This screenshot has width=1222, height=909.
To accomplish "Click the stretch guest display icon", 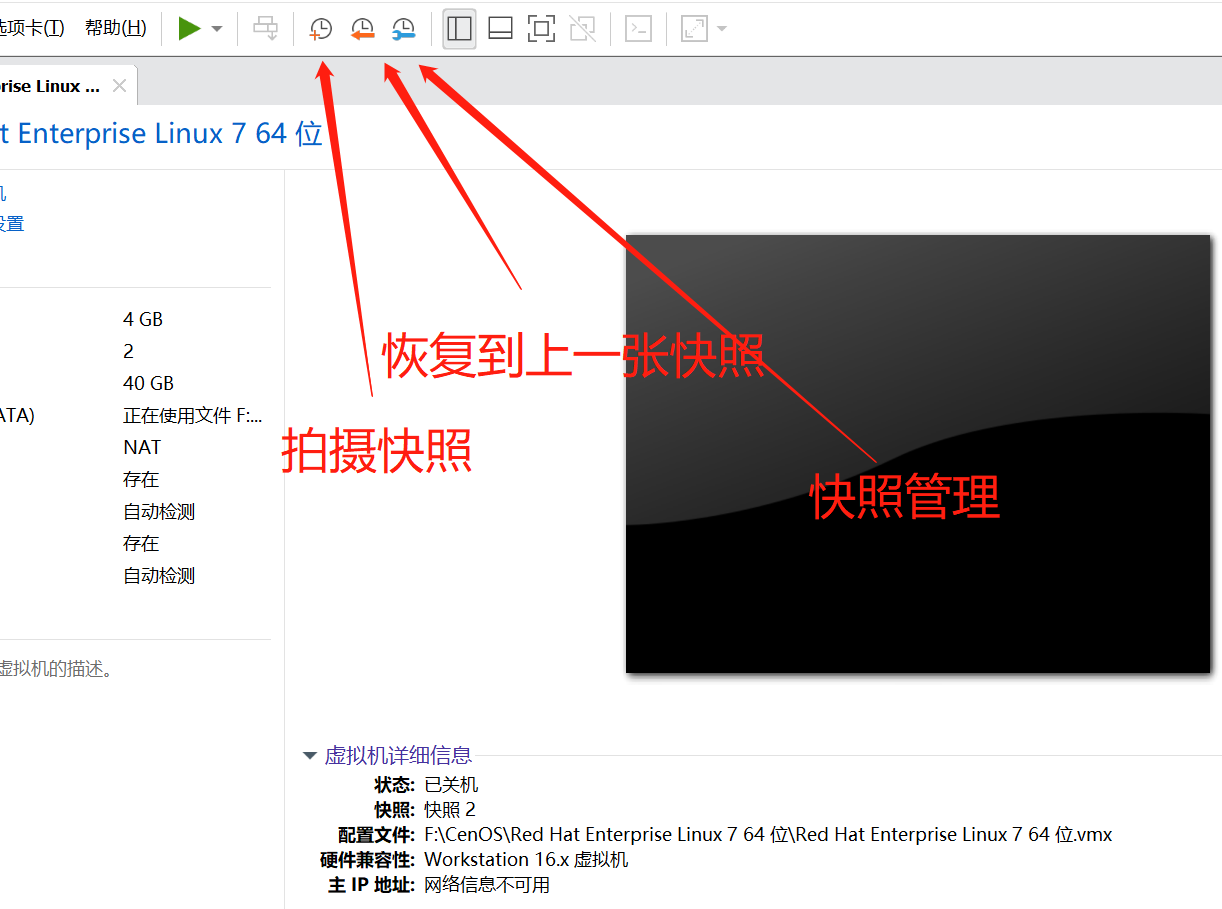I will pyautogui.click(x=694, y=29).
